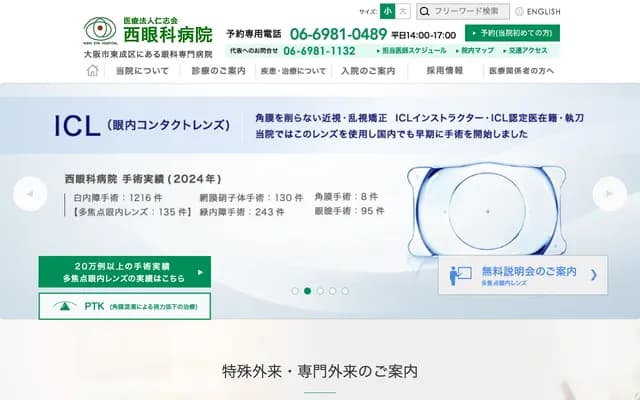Select the active second carousel dot

tap(308, 291)
